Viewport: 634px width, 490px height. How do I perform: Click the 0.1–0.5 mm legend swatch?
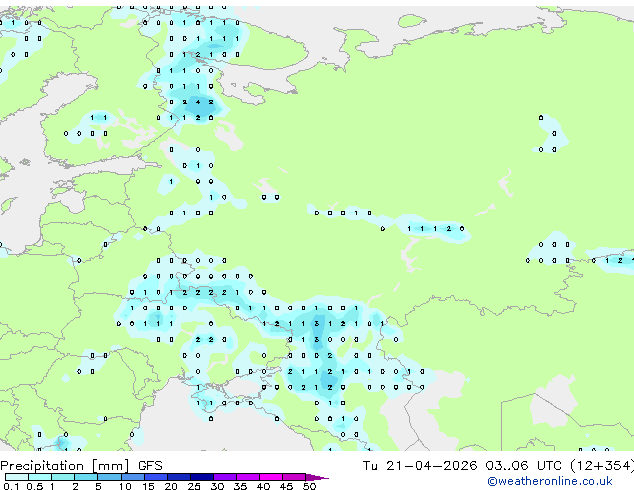click(x=17, y=477)
